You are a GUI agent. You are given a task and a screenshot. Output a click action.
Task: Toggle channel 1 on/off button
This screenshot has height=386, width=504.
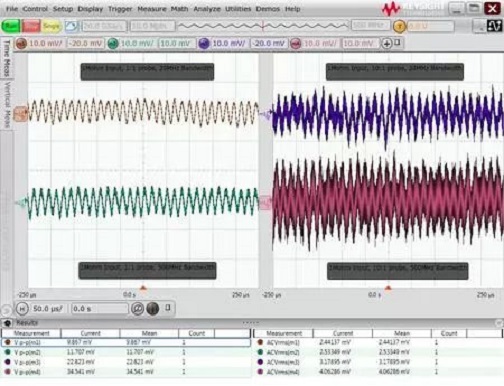[x=21, y=44]
